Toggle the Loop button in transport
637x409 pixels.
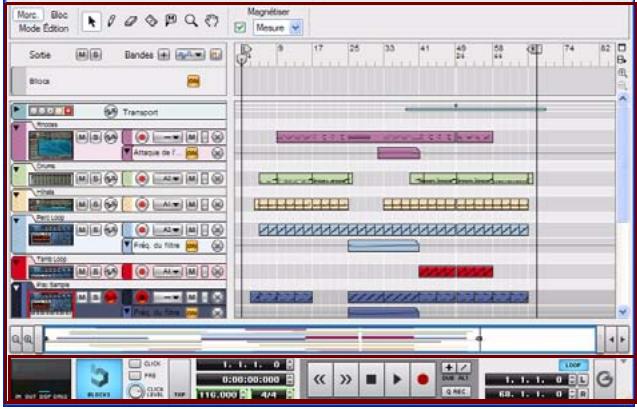tap(573, 365)
